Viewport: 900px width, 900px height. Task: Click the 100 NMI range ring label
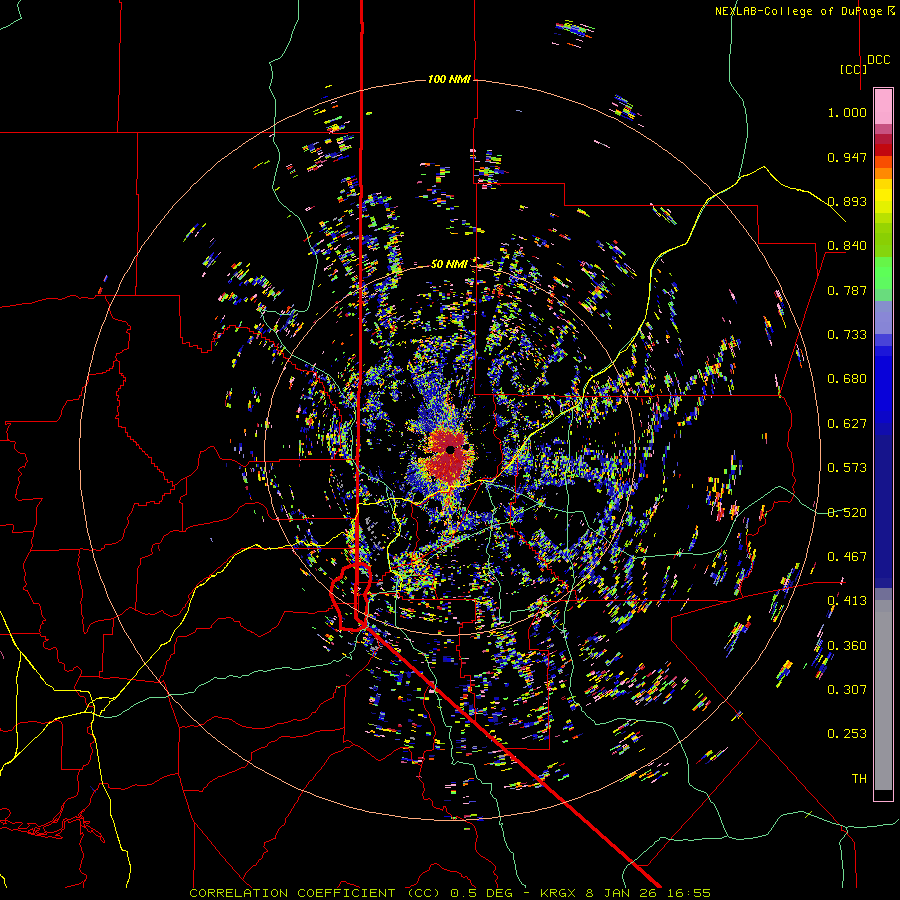coord(449,79)
